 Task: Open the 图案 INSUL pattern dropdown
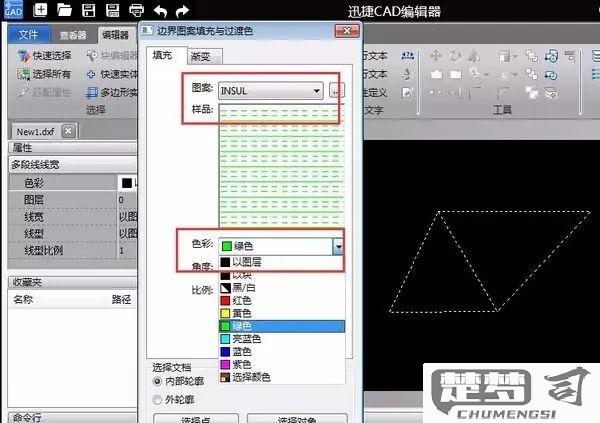click(x=271, y=91)
